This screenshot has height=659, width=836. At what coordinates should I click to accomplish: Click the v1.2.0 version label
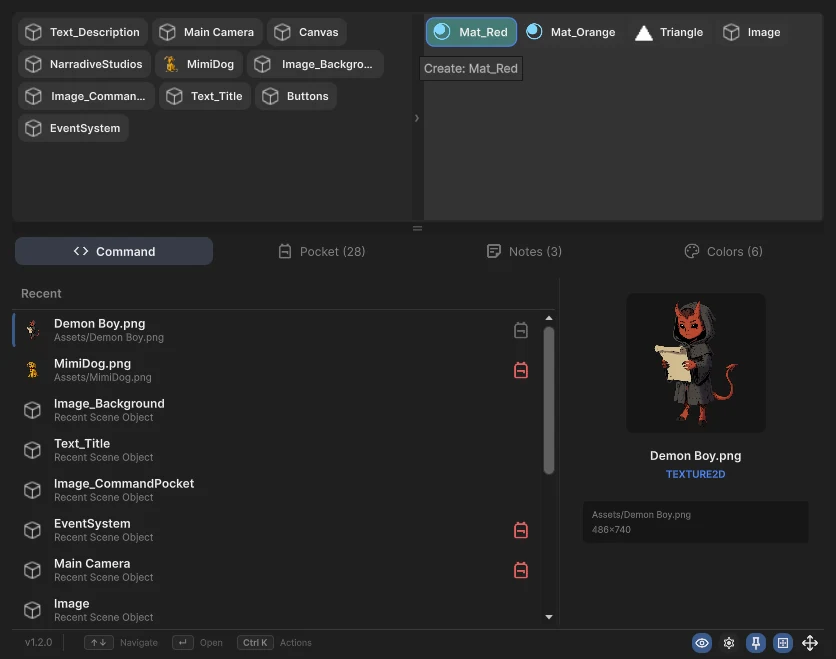[x=38, y=642]
